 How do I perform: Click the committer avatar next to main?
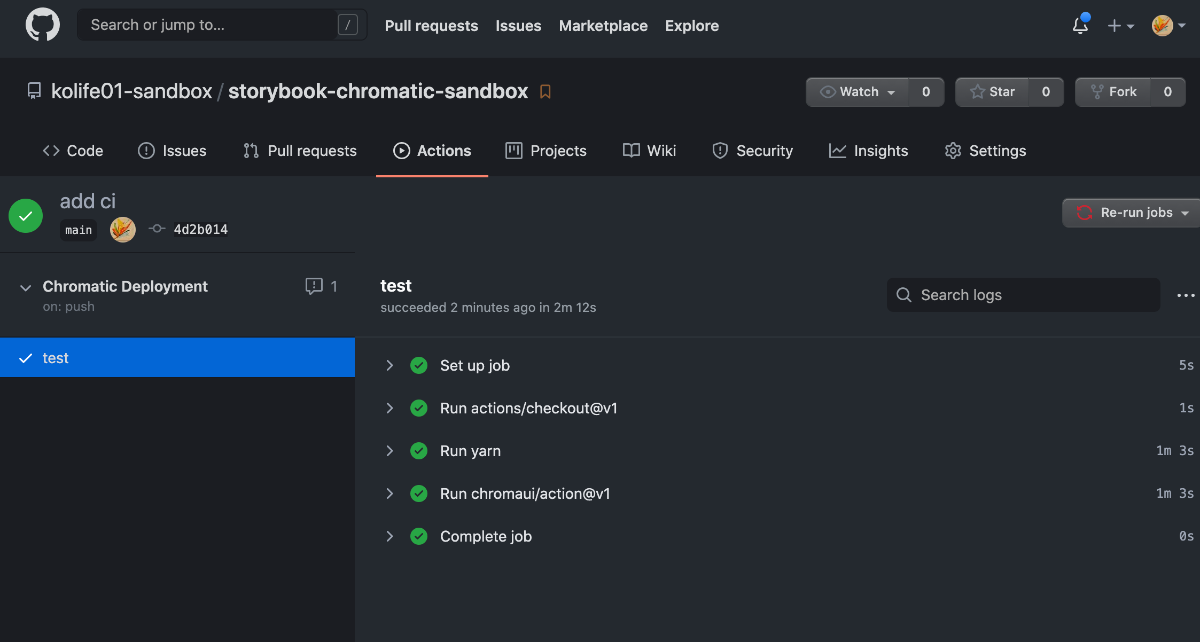point(122,229)
